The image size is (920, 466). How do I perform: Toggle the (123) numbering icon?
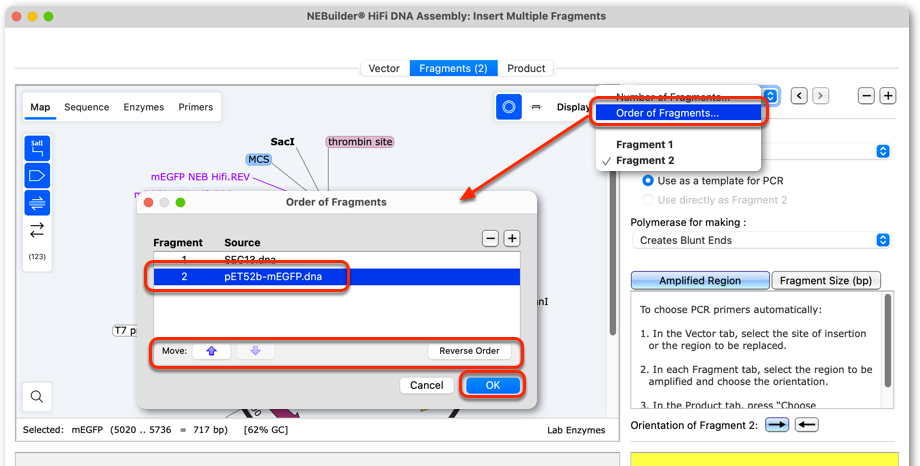[37, 256]
